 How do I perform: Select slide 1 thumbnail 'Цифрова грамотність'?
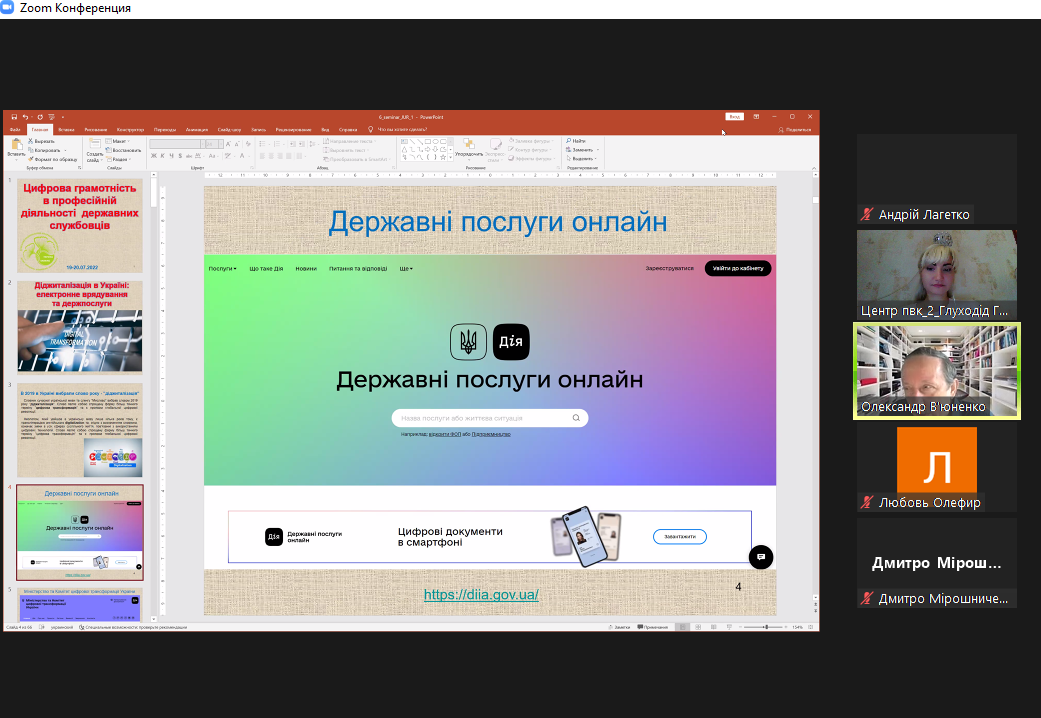click(x=80, y=225)
